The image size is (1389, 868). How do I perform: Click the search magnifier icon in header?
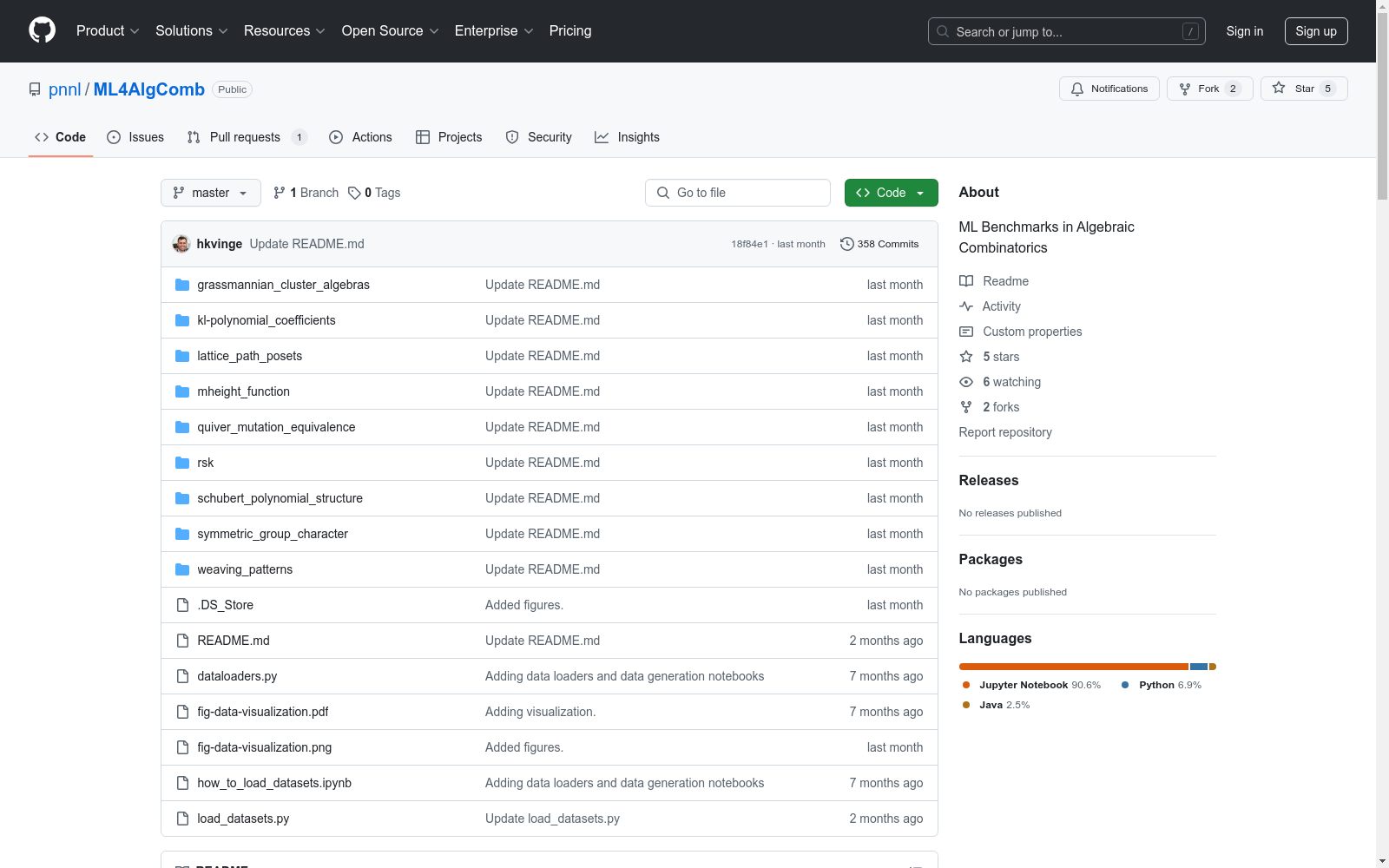(943, 31)
